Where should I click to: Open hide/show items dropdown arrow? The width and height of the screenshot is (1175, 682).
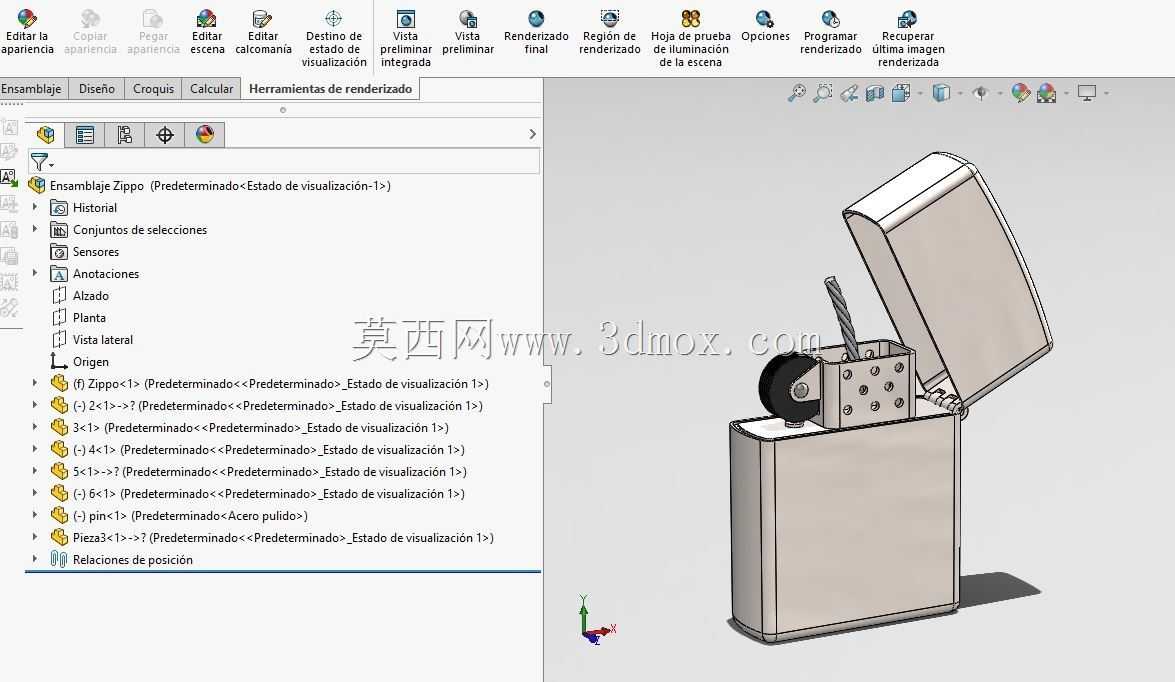point(999,94)
